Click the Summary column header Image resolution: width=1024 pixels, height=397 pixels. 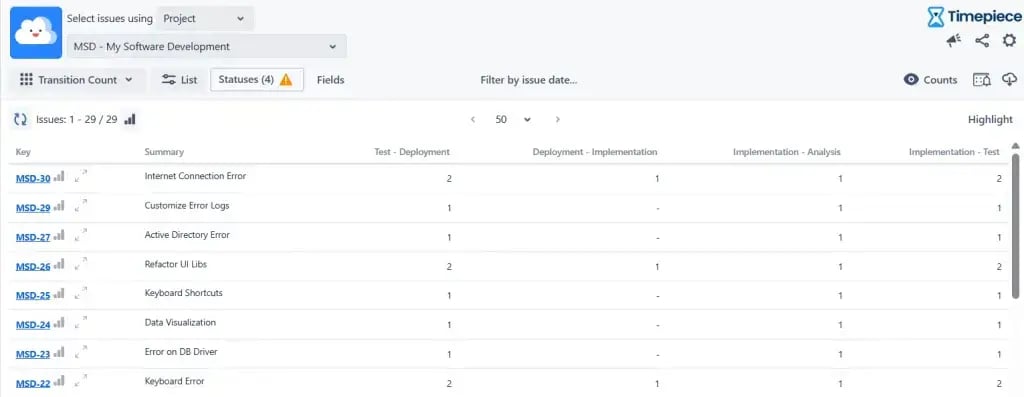coord(164,151)
